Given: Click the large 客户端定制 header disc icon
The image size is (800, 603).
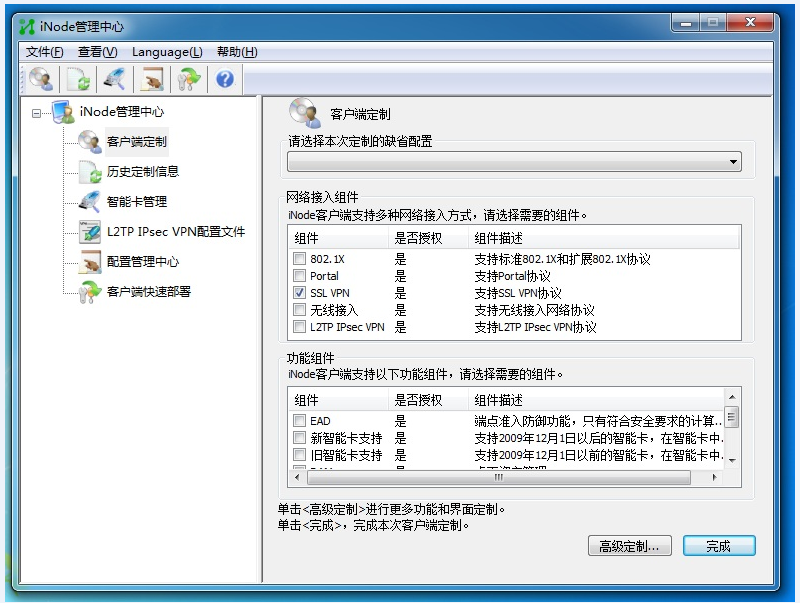Looking at the screenshot, I should 305,113.
